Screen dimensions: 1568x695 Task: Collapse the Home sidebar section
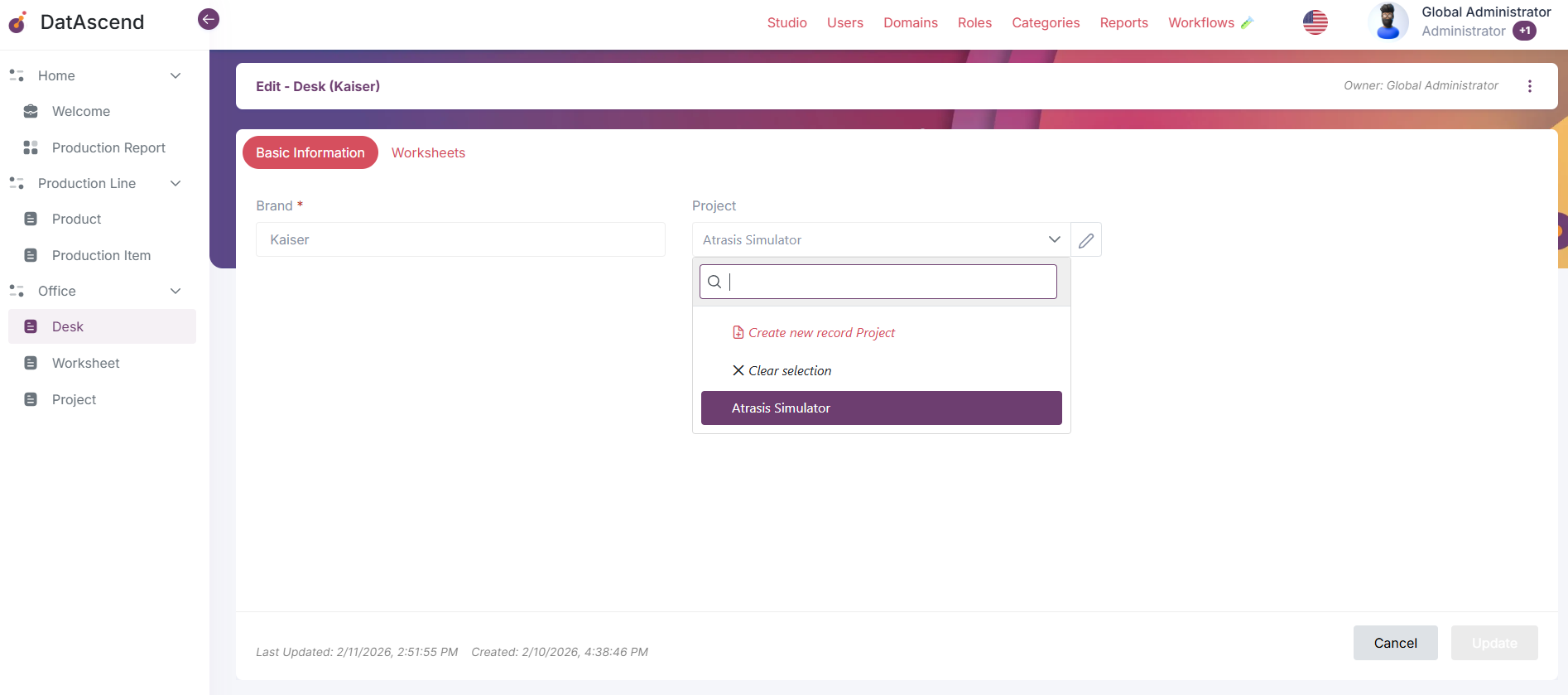[x=176, y=75]
